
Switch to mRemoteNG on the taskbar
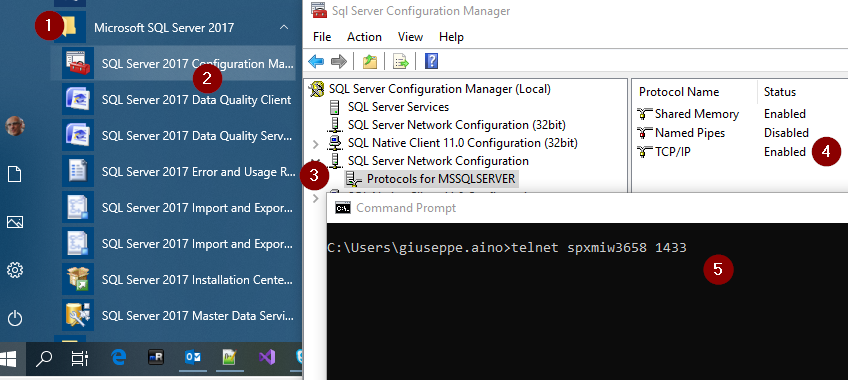tap(156, 357)
